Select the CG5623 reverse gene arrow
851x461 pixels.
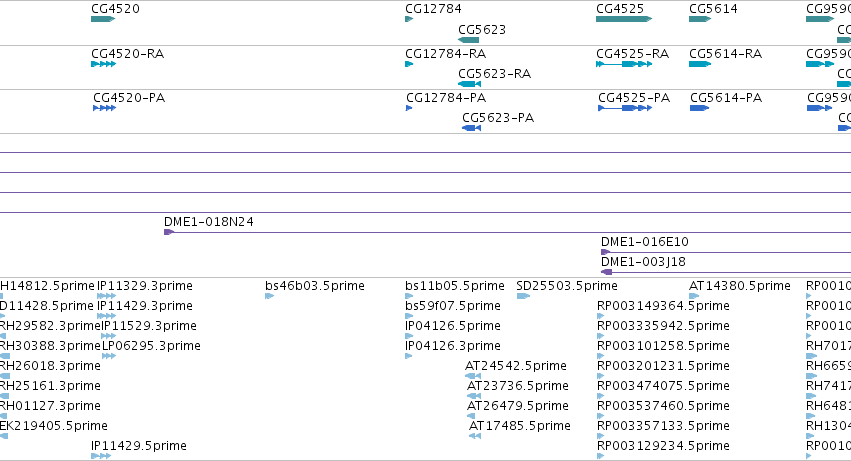(468, 40)
